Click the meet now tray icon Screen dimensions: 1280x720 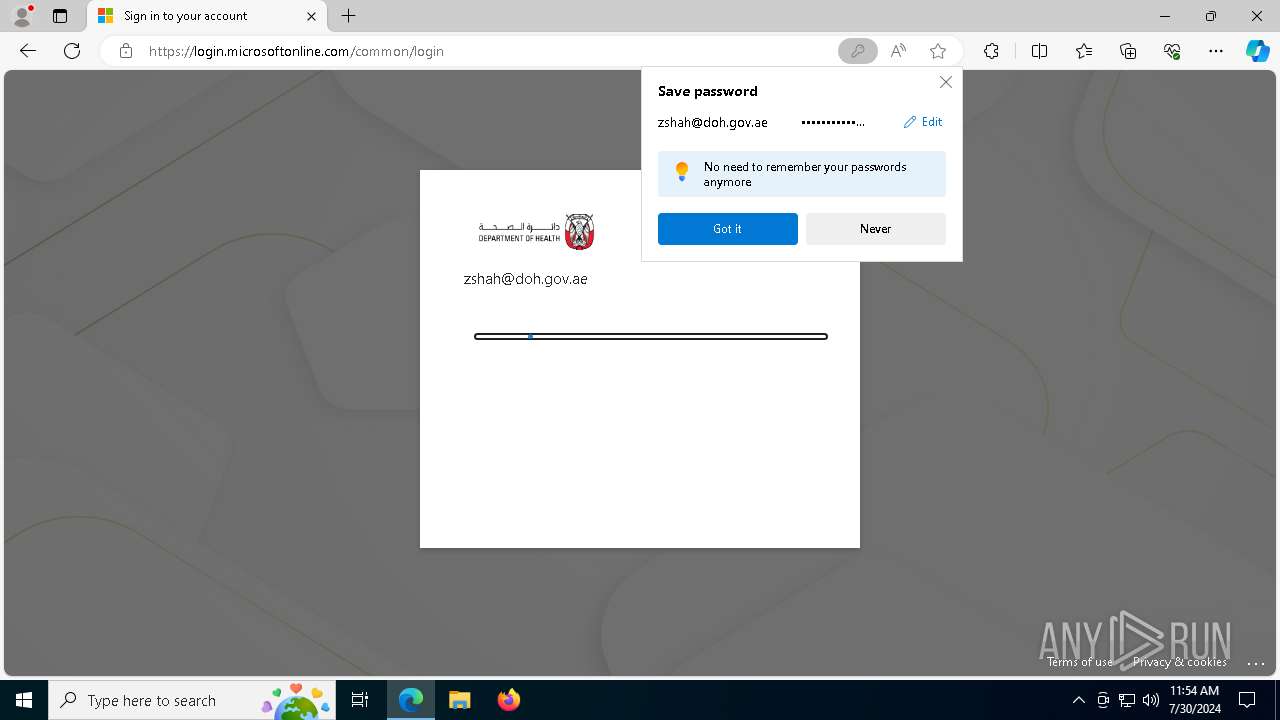pos(1103,700)
